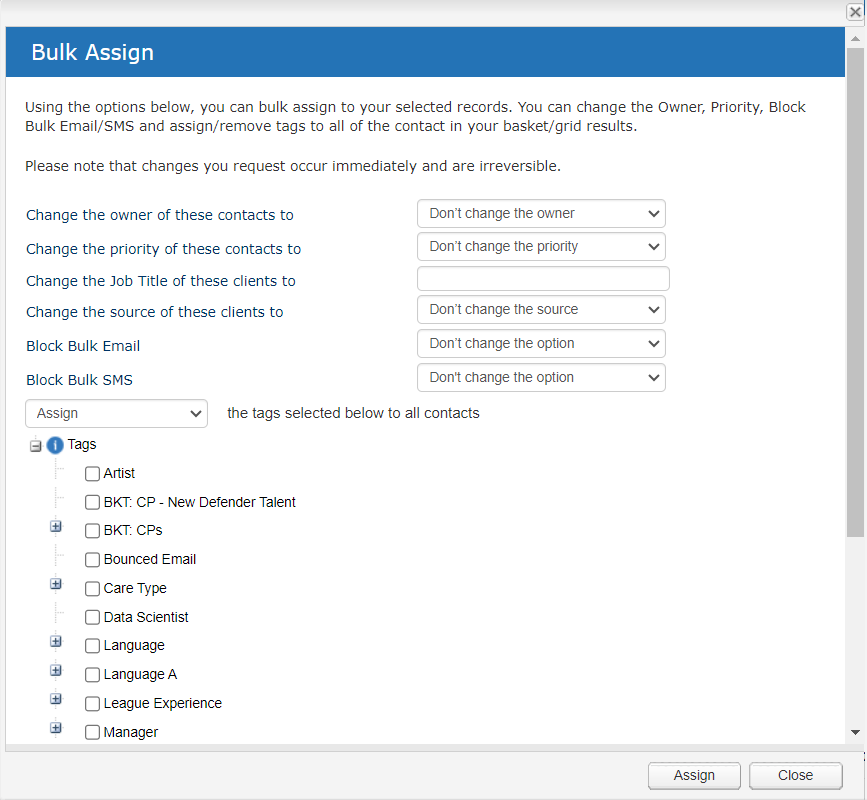
Task: Click the Assign button at the bottom
Action: click(694, 776)
